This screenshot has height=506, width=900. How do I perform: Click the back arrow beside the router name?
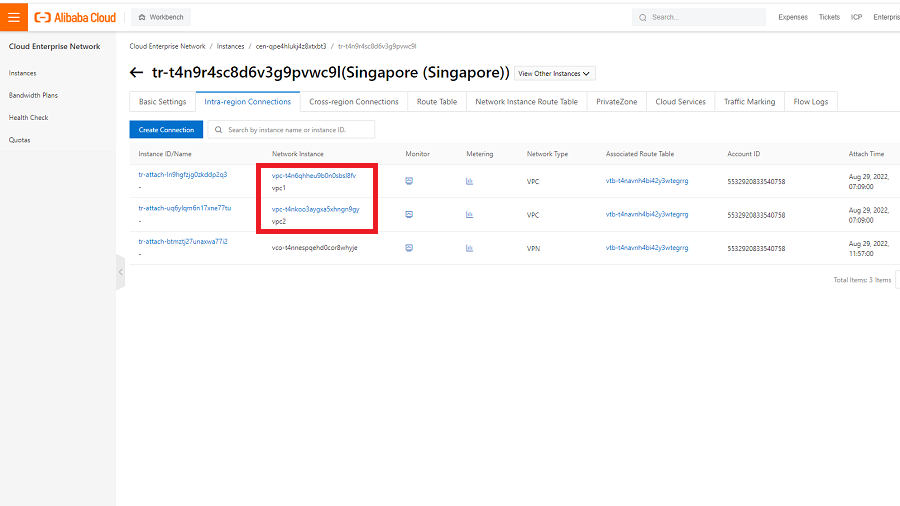point(137,73)
